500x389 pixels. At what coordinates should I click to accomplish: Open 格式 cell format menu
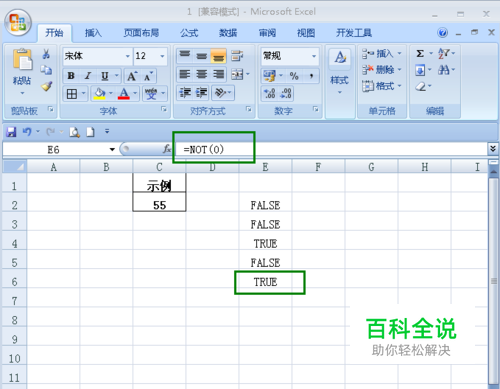pos(382,86)
